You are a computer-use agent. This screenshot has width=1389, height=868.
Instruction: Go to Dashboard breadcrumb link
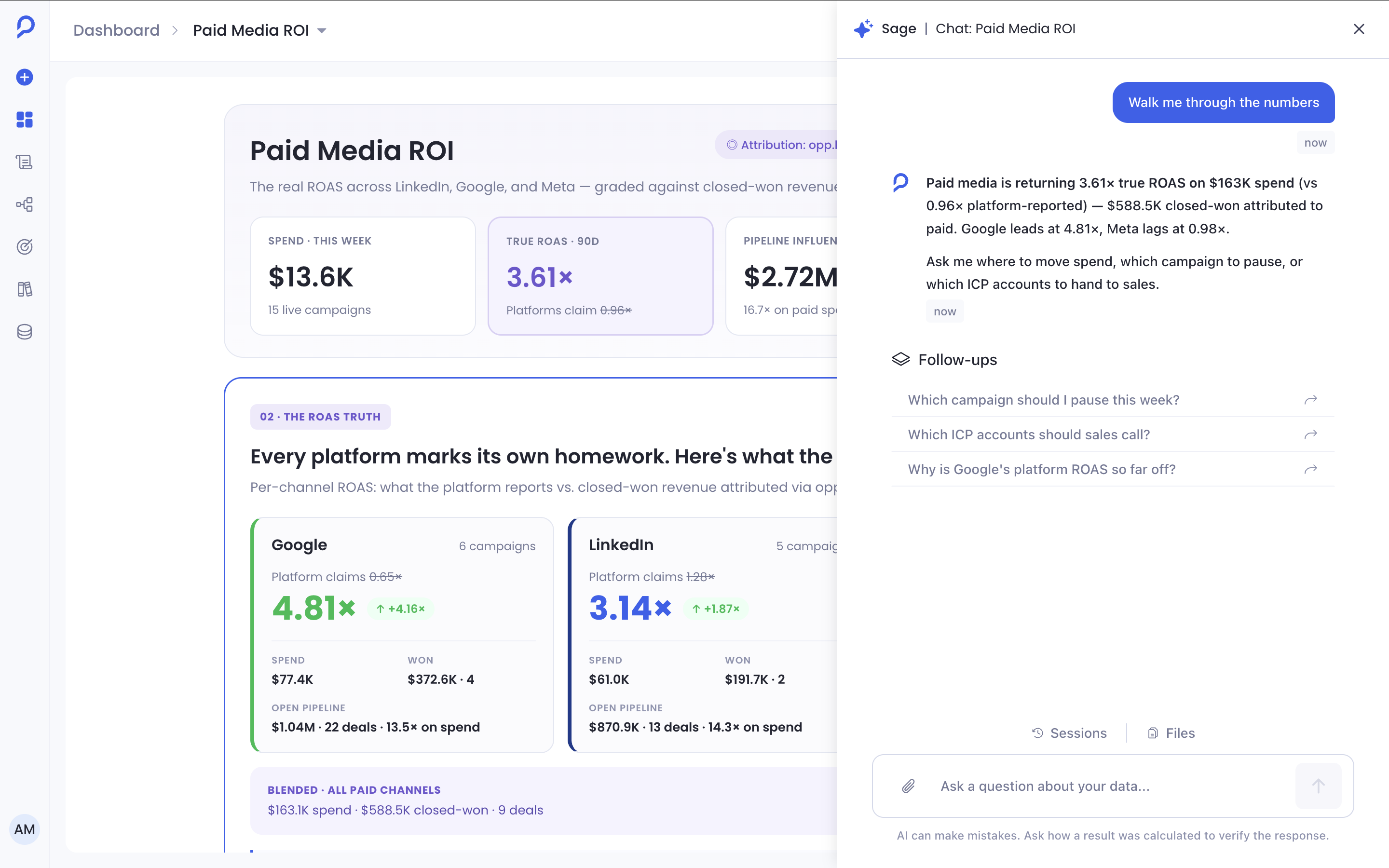click(x=117, y=30)
